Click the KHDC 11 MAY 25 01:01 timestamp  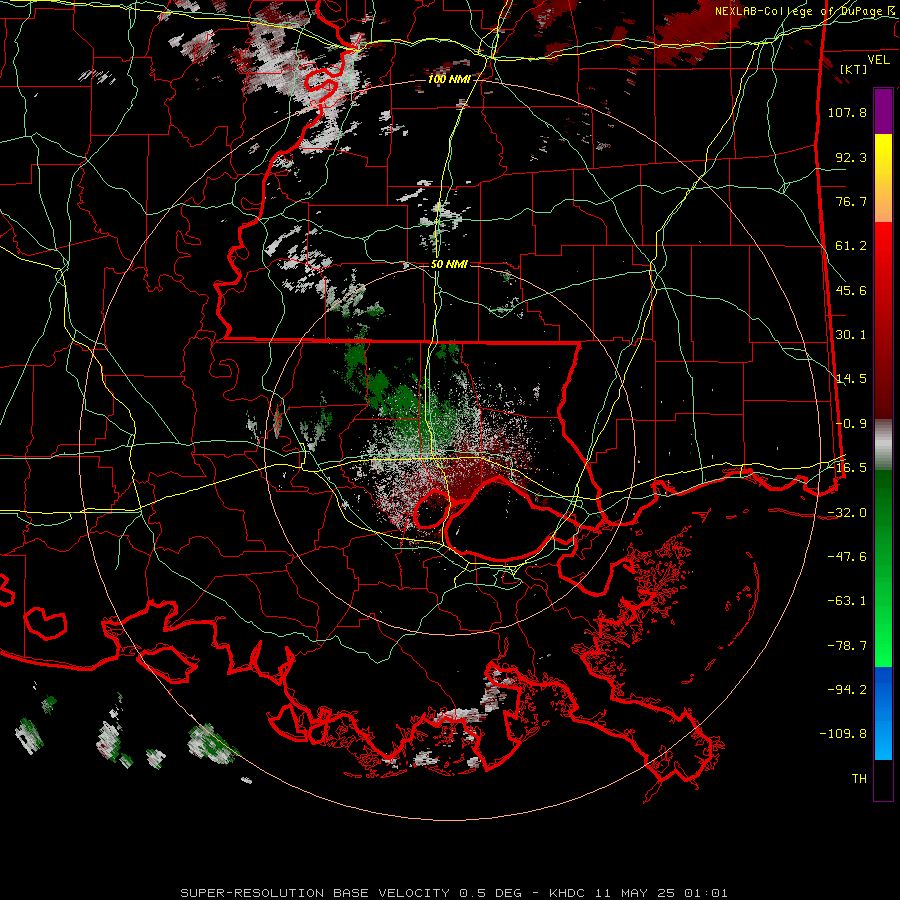638,893
